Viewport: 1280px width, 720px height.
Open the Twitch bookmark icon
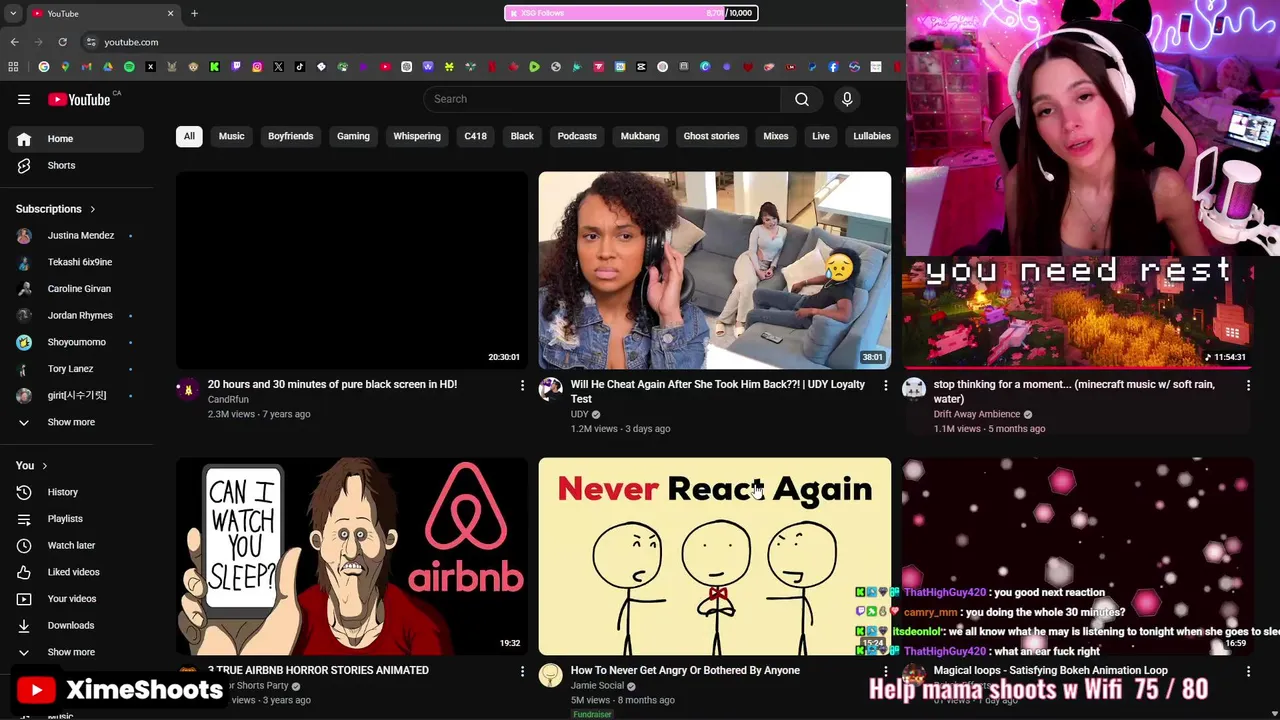tap(236, 67)
